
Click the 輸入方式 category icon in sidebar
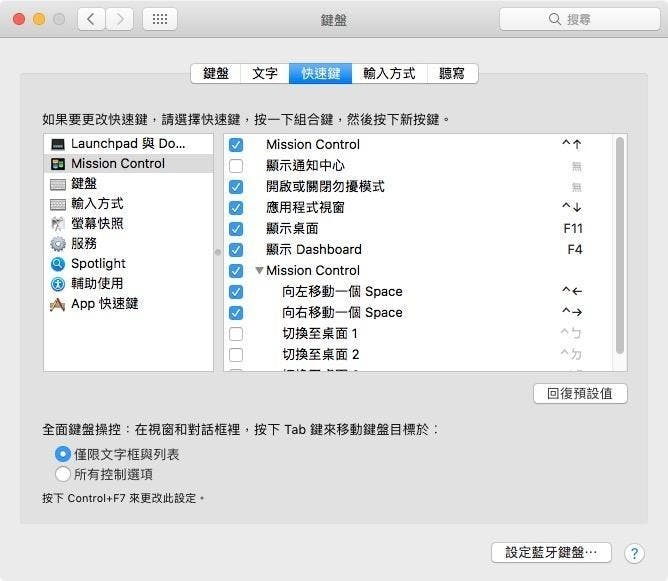58,204
